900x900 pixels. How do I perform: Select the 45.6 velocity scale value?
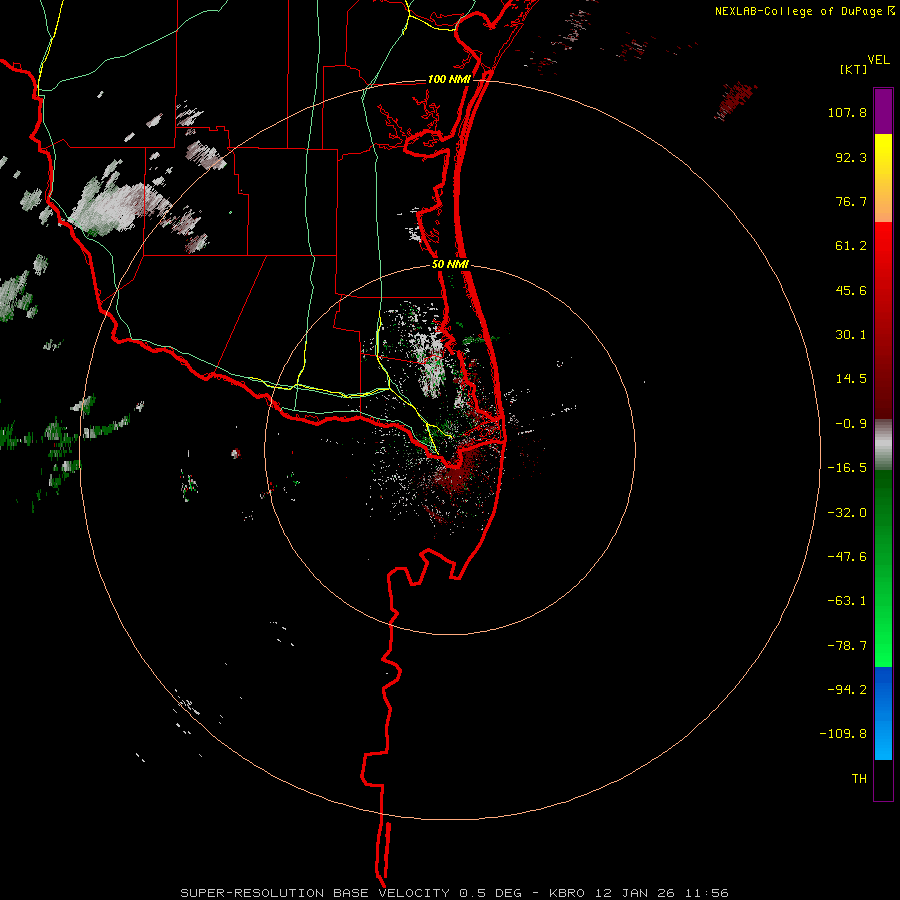pos(851,290)
